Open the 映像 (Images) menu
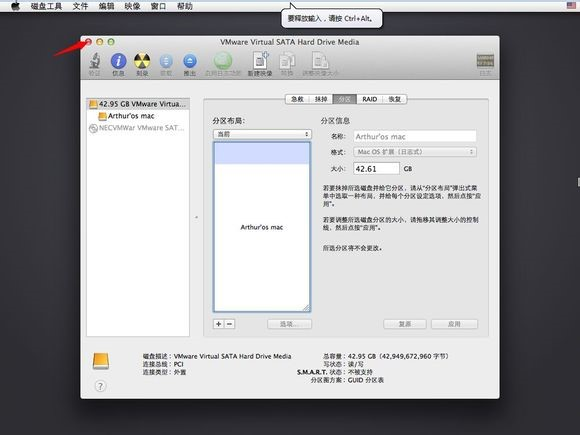The width and height of the screenshot is (580, 435). (132, 6)
